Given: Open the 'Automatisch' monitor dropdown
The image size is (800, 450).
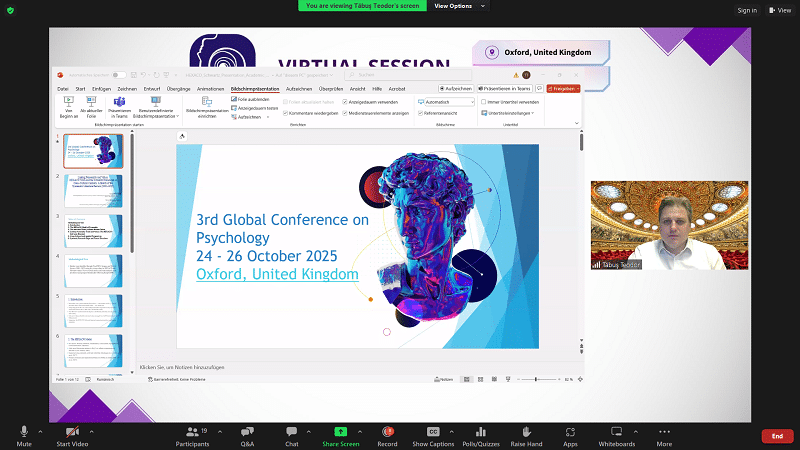Looking at the screenshot, I should (x=448, y=101).
